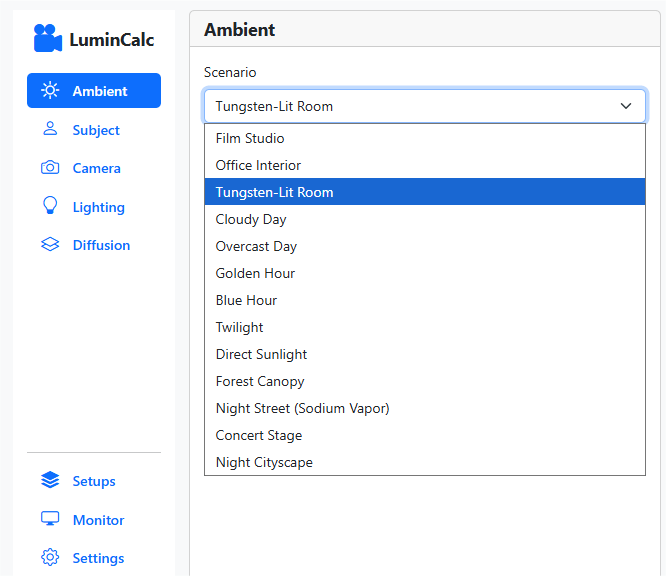
Task: Select the Golden Hour scenario option
Action: pyautogui.click(x=255, y=273)
